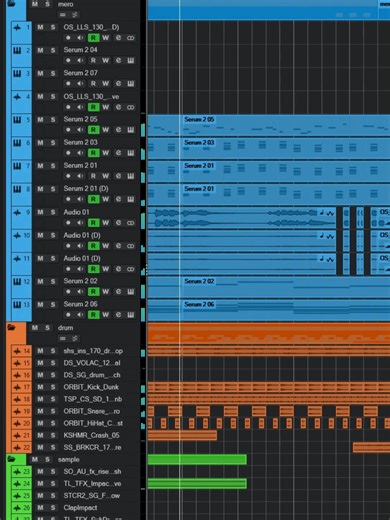
Task: Select the Serum 2 02 MIDI clip
Action: [269, 287]
